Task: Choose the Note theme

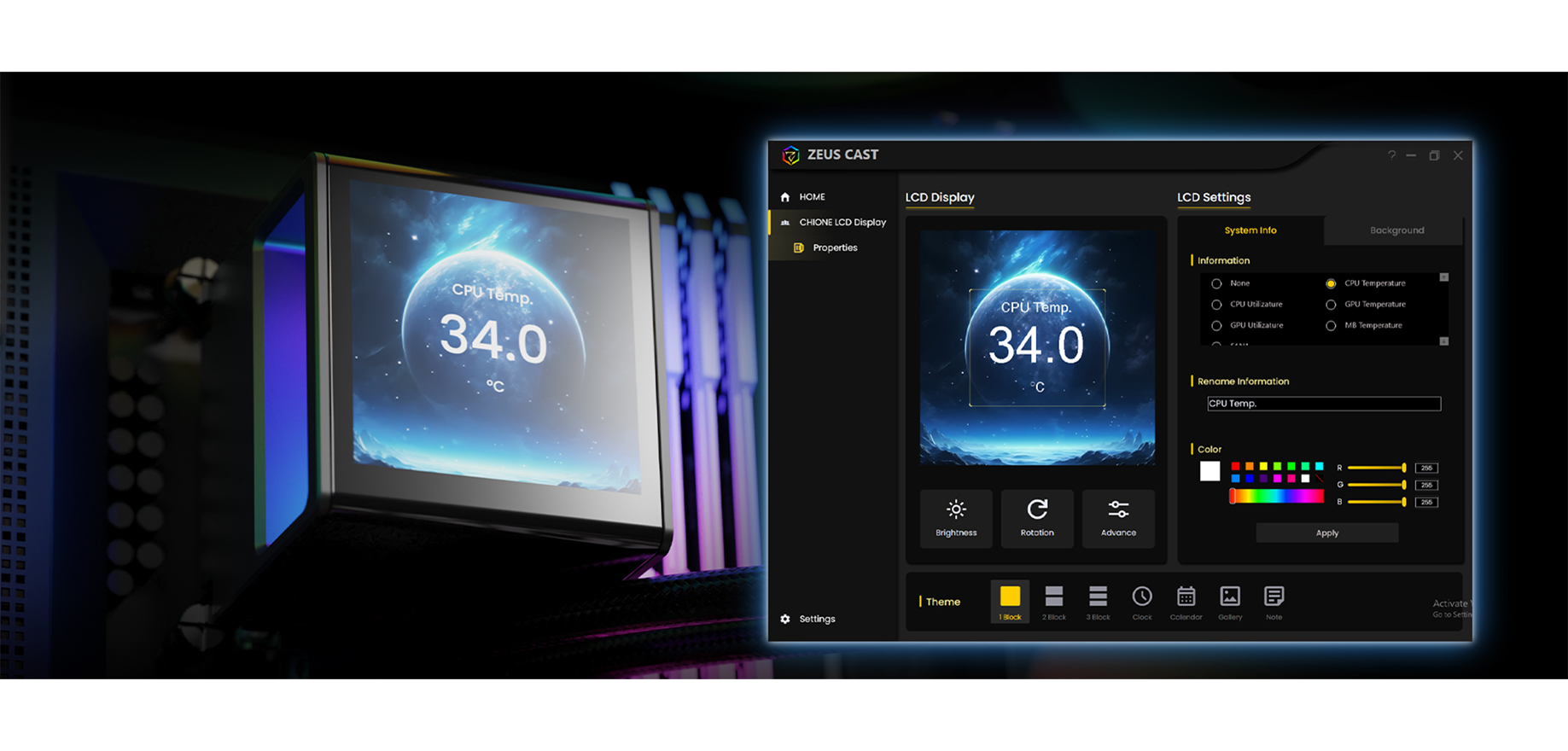Action: 1274,602
